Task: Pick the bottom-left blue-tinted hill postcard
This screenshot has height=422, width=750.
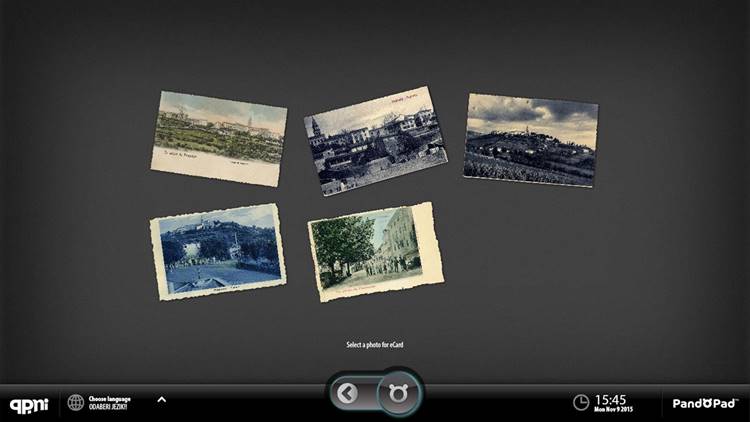Action: pos(217,250)
